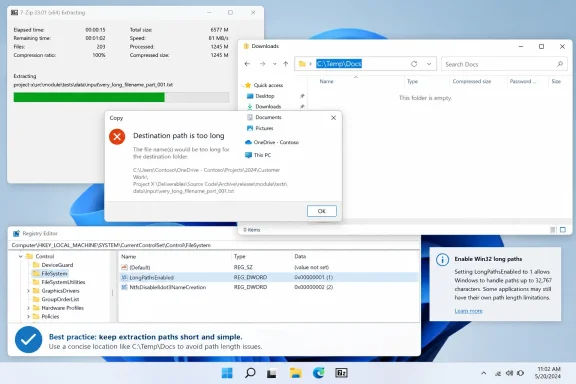Expand the Hardware Profiles key

pos(28,308)
